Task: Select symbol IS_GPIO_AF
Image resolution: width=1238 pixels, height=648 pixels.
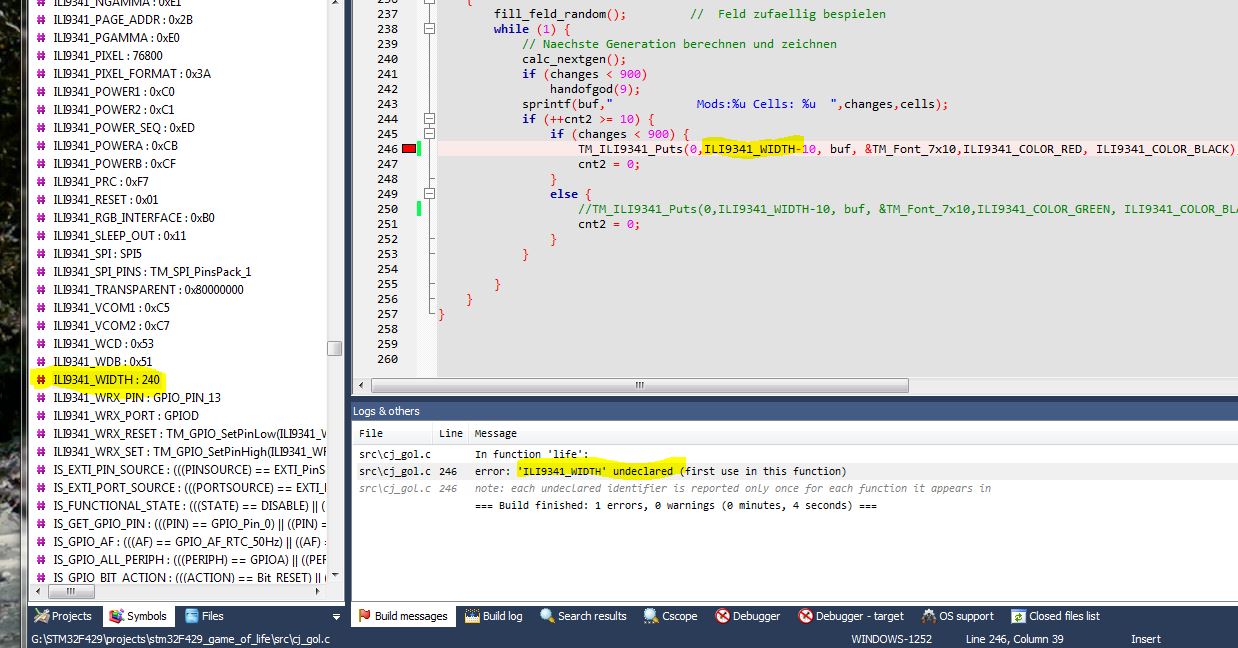Action: pyautogui.click(x=190, y=542)
